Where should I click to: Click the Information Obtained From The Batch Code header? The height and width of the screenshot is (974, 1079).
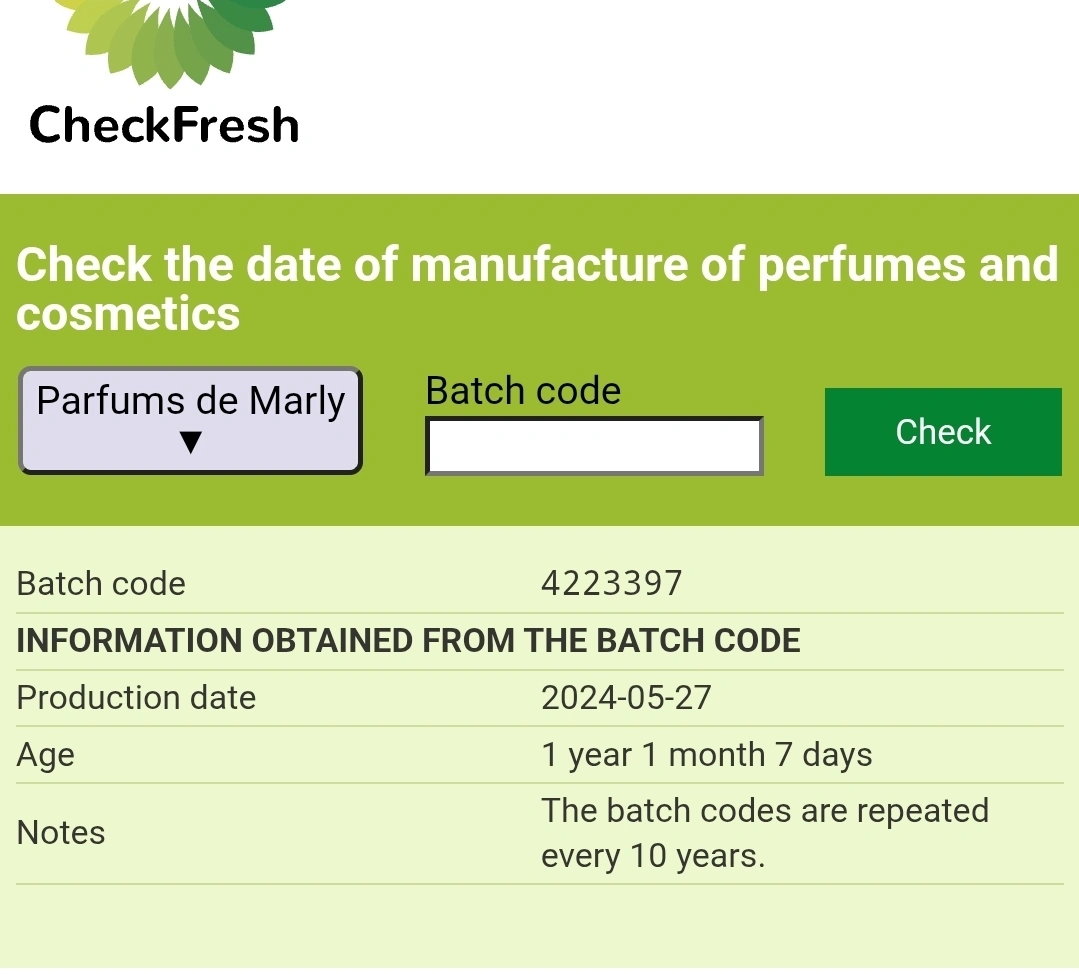tap(408, 641)
